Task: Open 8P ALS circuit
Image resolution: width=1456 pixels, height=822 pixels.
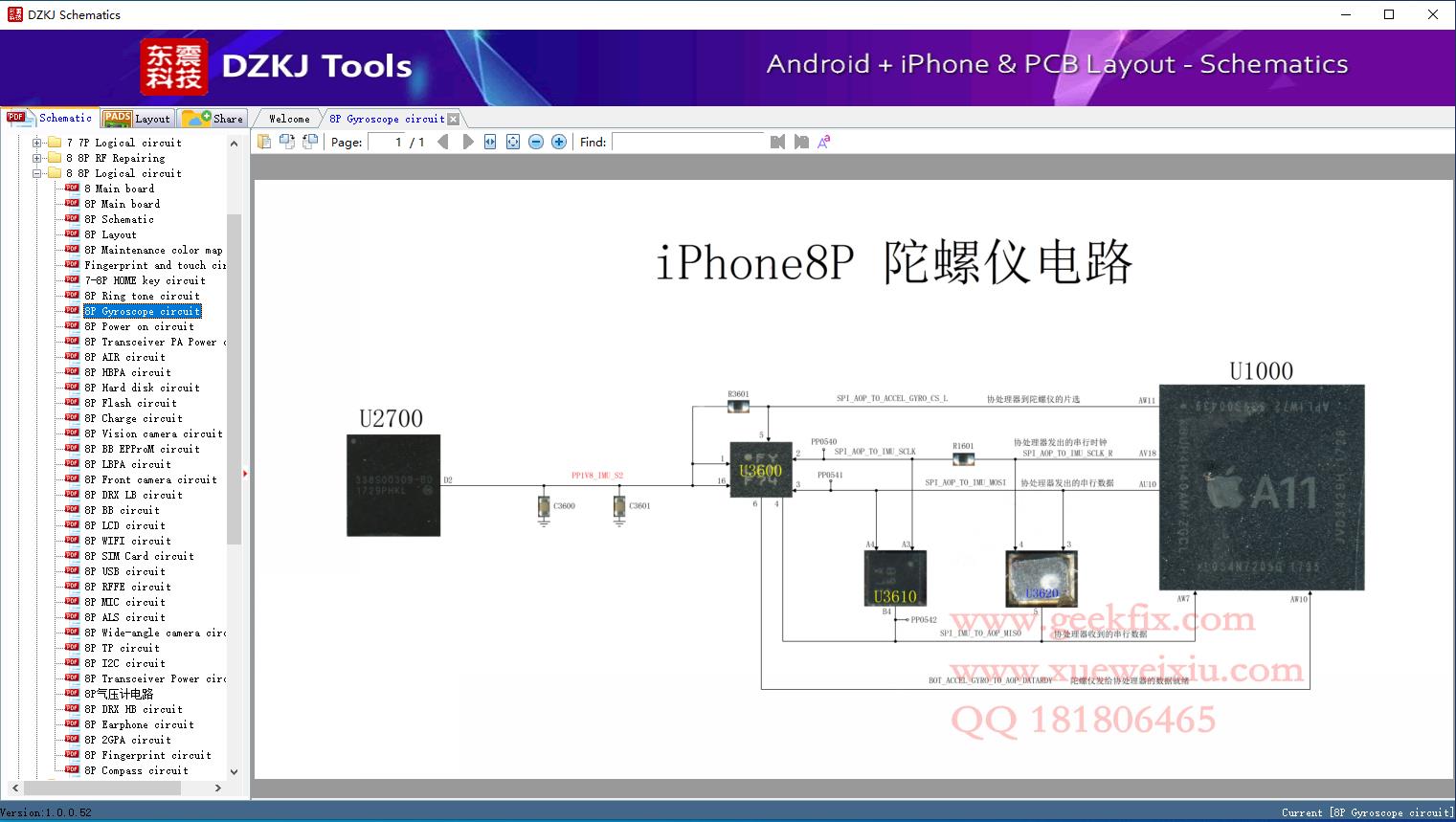Action: 124,617
